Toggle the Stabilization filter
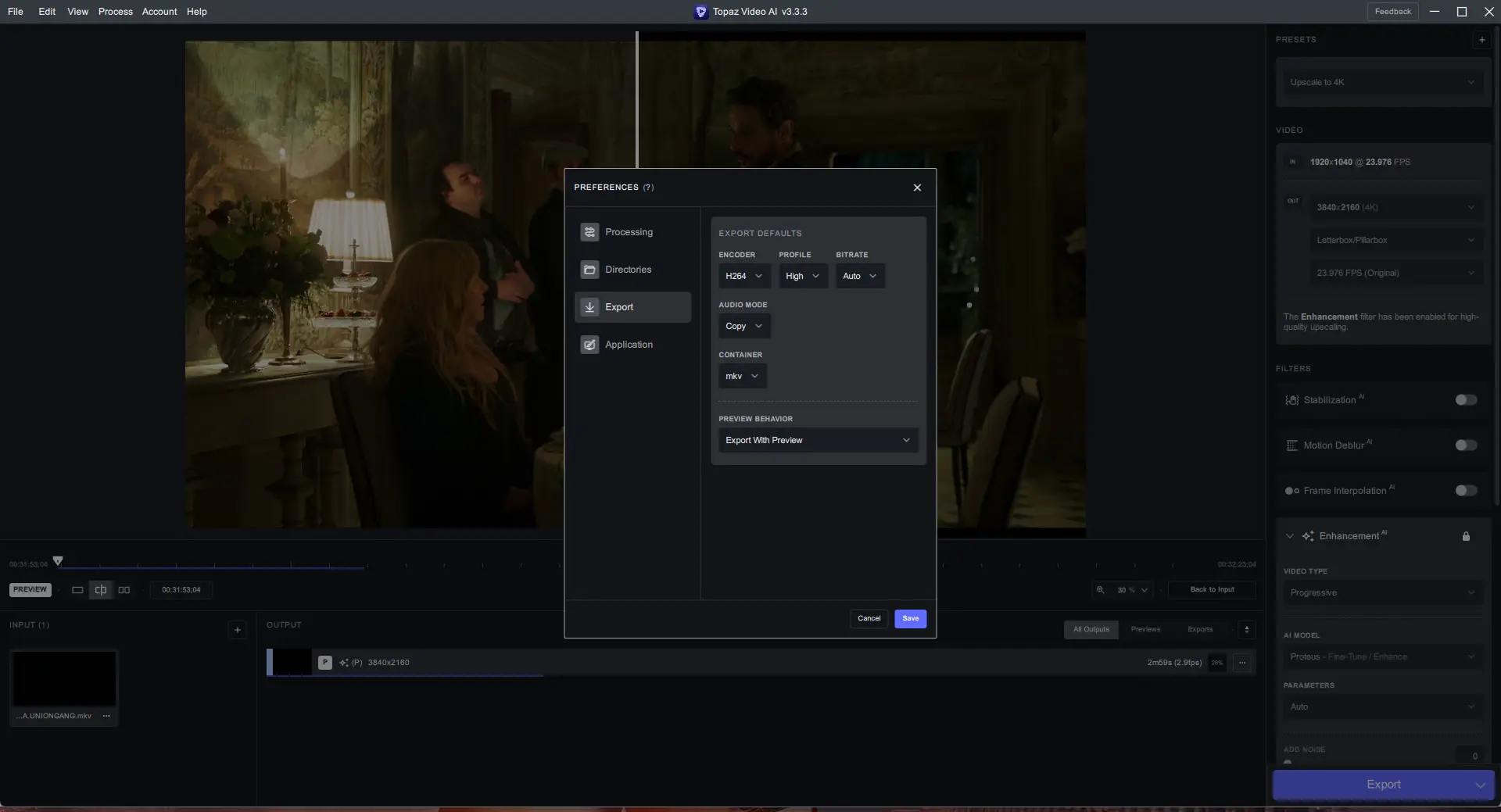 point(1466,400)
